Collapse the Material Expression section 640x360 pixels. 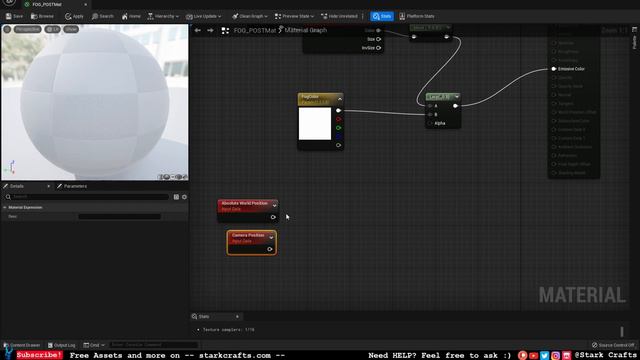pos(5,207)
